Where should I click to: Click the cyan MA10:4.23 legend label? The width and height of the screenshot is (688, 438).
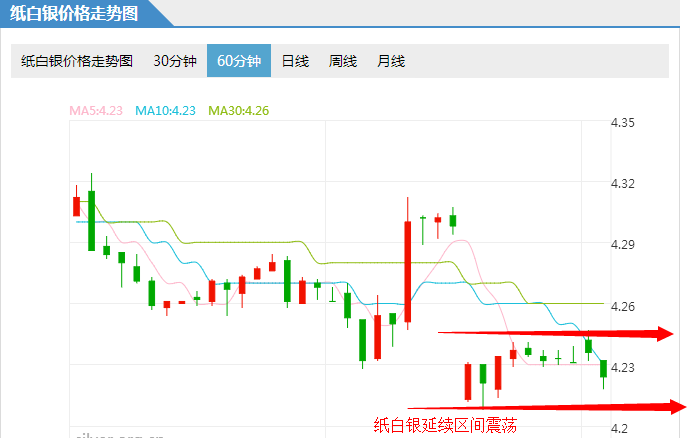click(x=165, y=110)
